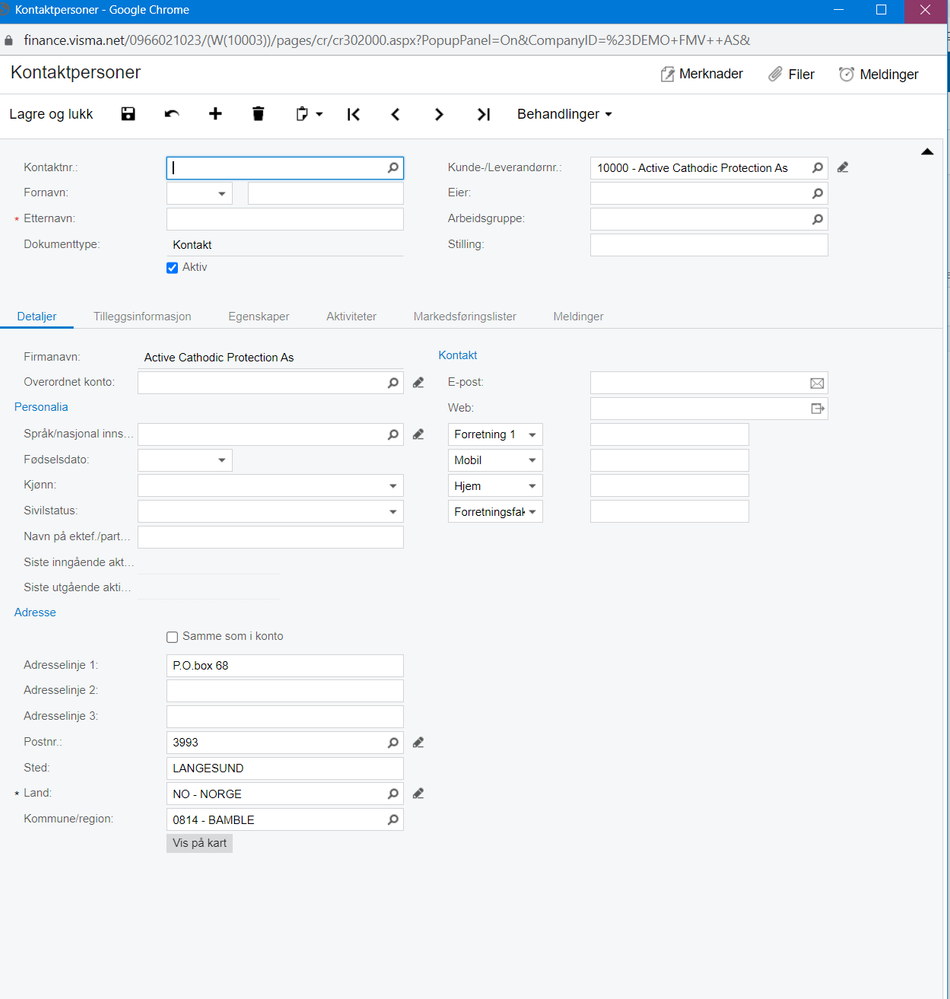Viewport: 950px width, 999px height.
Task: Go to last record icon
Action: [484, 114]
